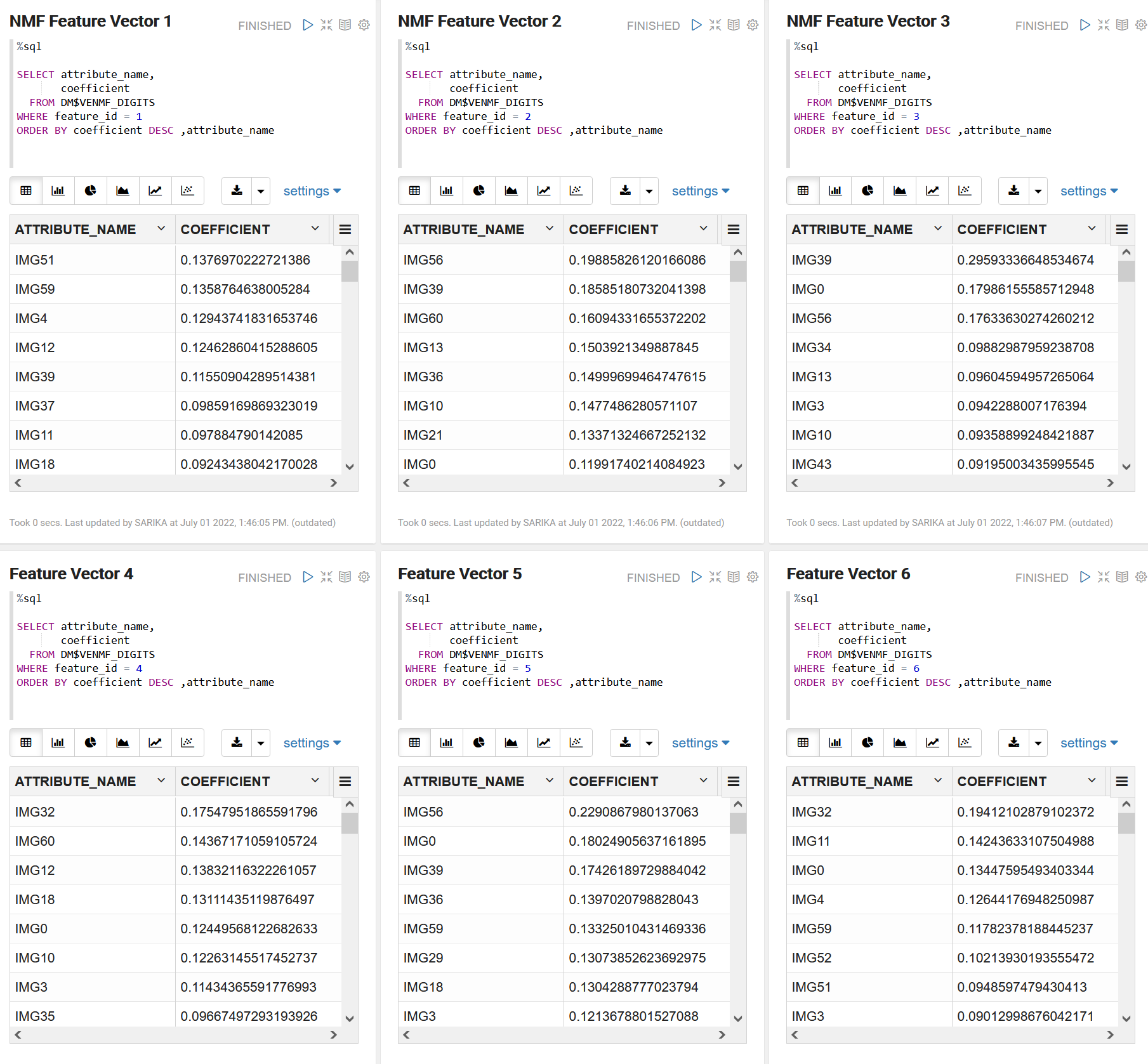
Task: Click the Feature Vector 5 title
Action: [460, 574]
